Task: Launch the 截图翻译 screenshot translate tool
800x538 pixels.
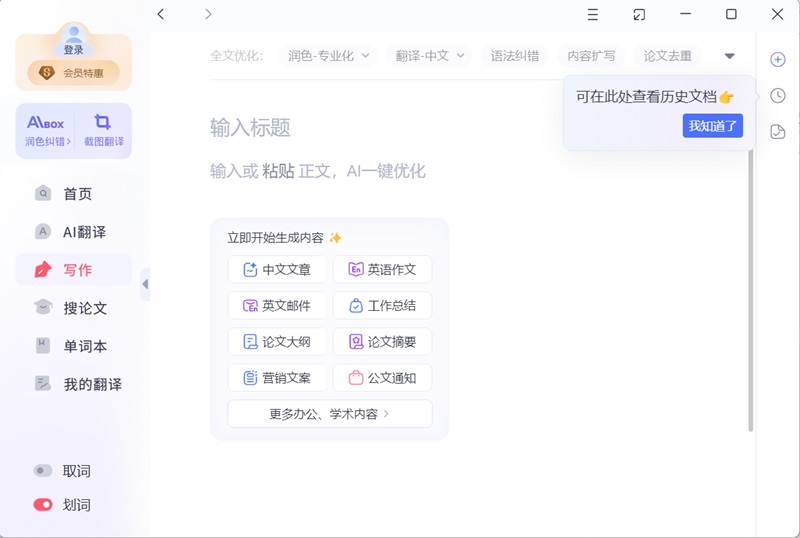Action: (x=104, y=131)
